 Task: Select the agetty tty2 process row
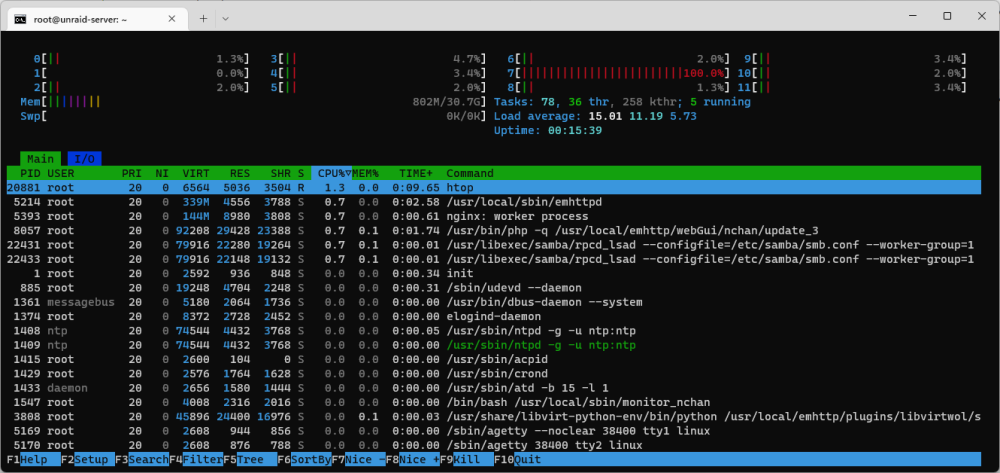click(494, 446)
